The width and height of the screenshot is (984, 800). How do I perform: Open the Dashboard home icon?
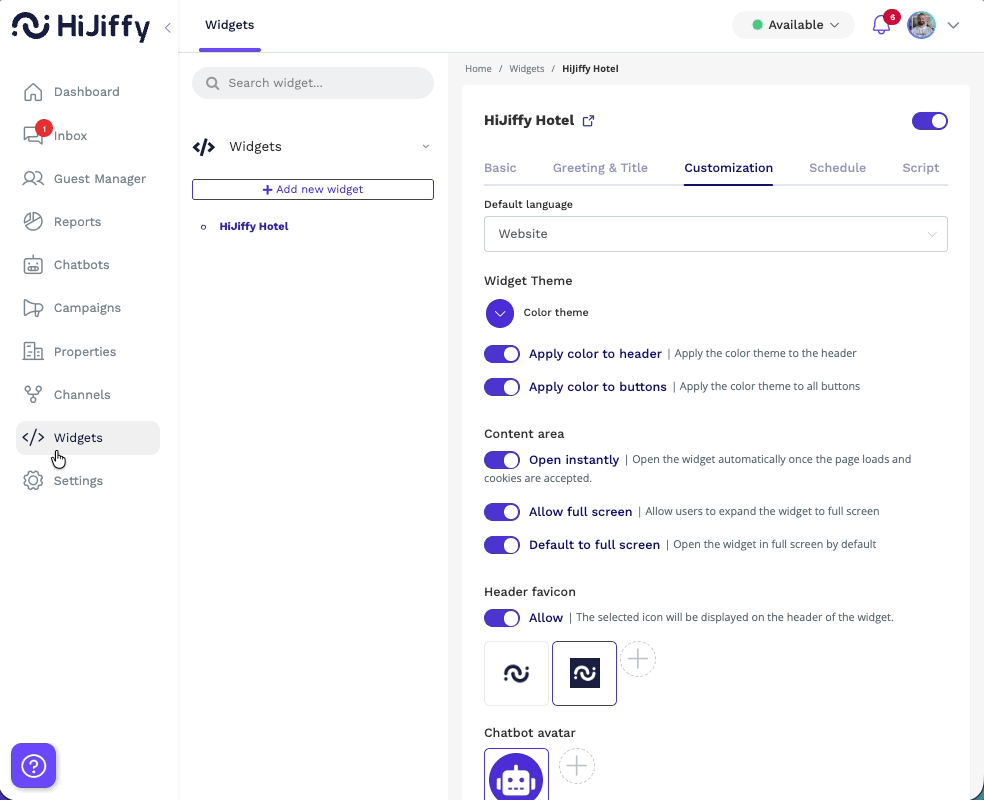tap(34, 92)
